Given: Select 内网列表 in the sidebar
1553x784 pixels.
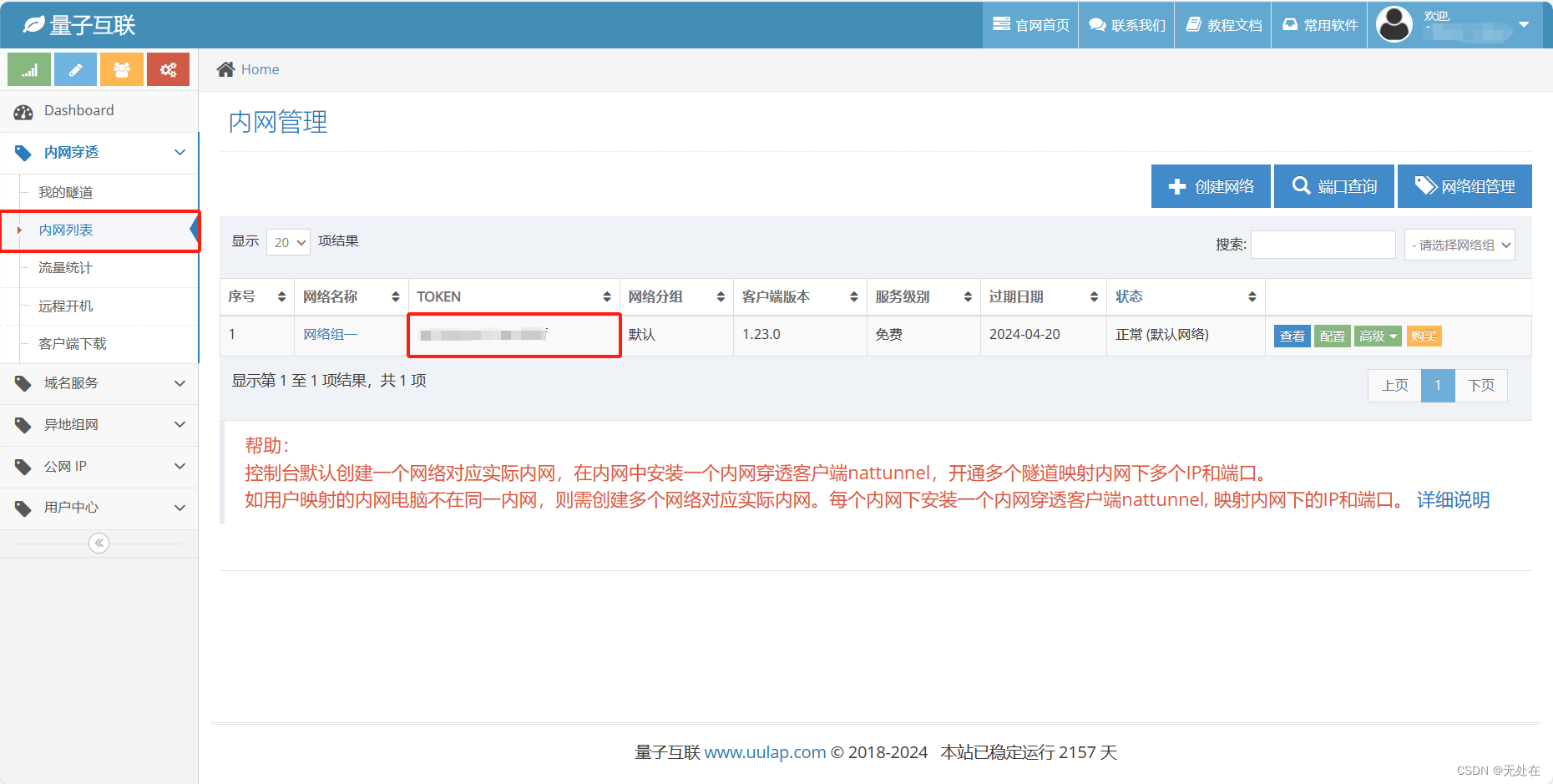Looking at the screenshot, I should coord(100,230).
